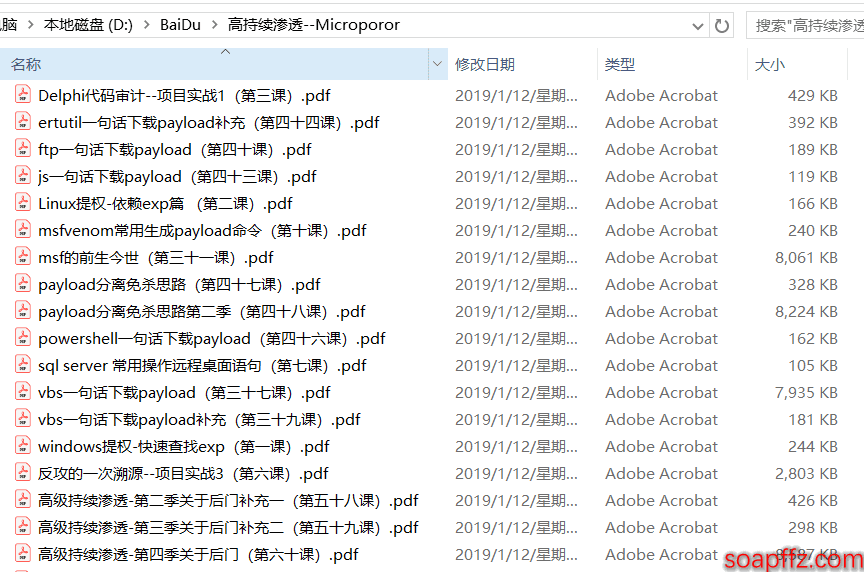Click PDF icon of js一句话下载payload file
Viewport: 864px width, 572px height.
click(23, 176)
